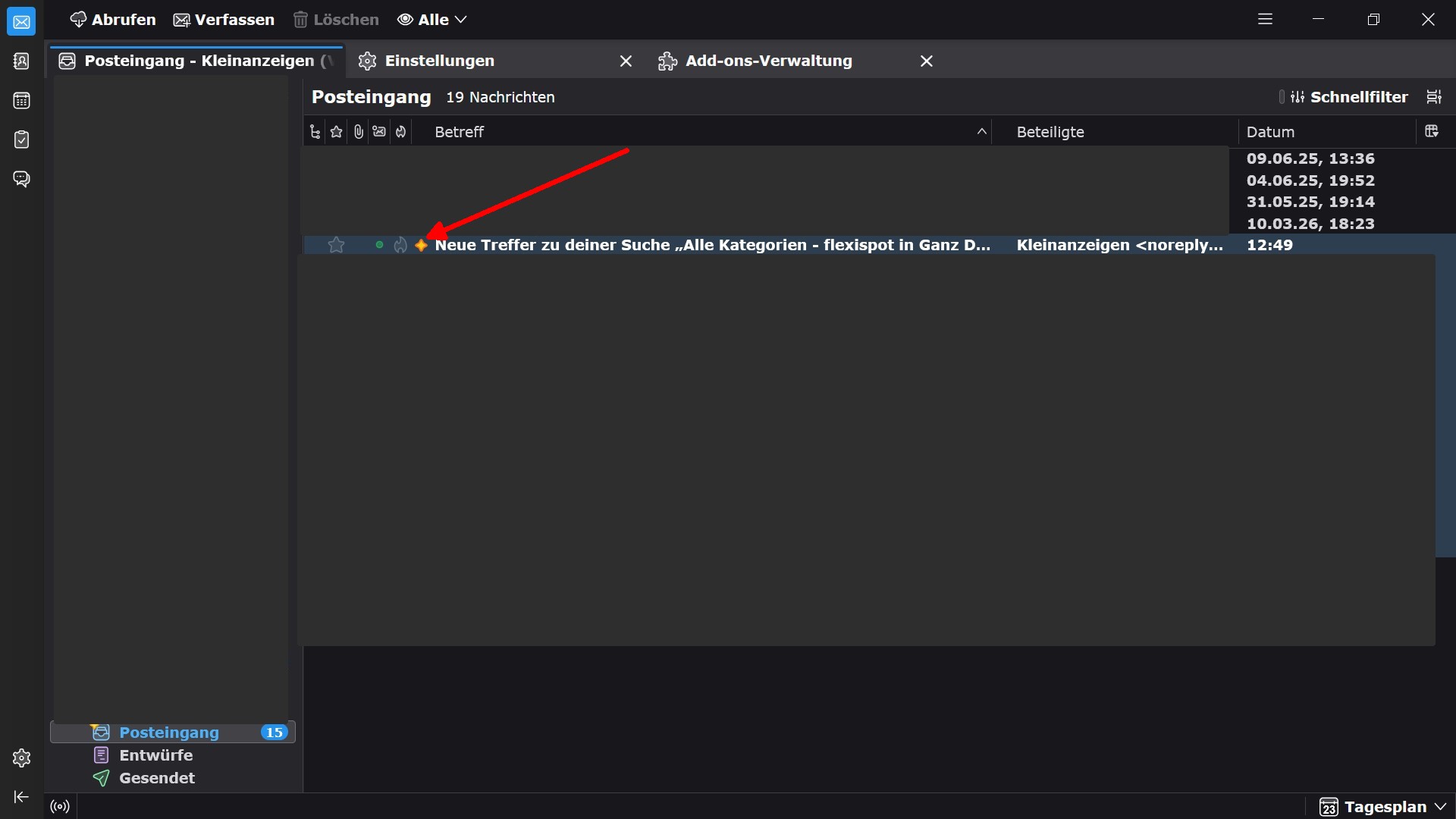
Task: Toggle junk status on Kleinanzeigen message
Action: point(400,245)
